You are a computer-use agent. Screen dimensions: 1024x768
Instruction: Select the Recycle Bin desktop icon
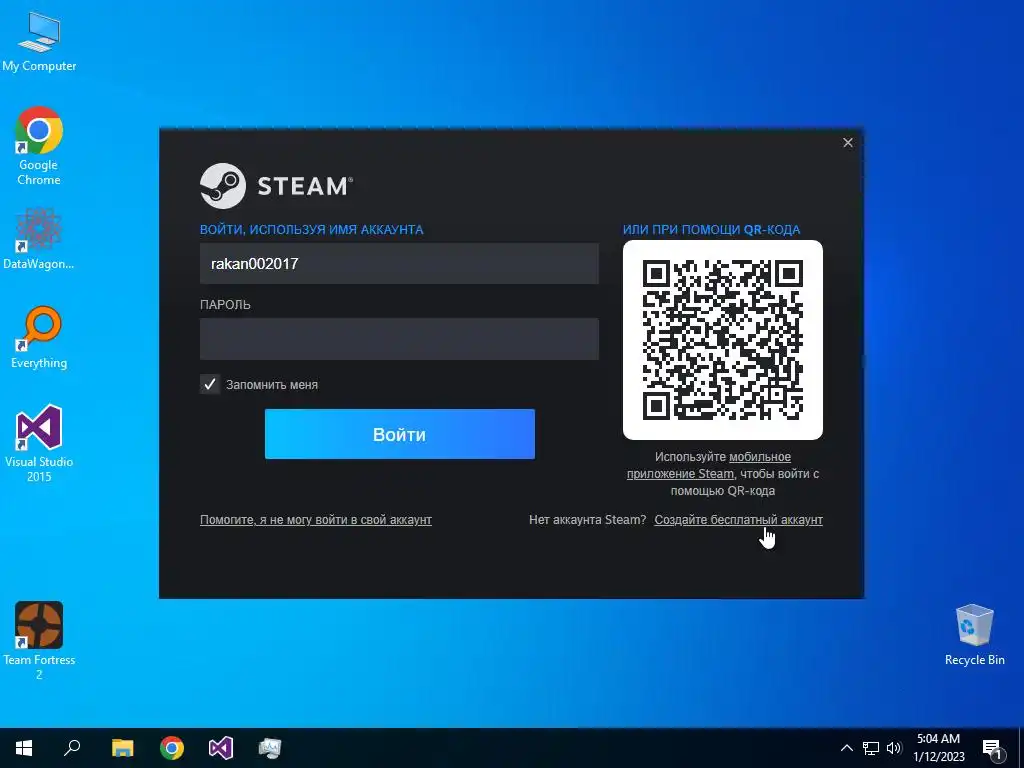tap(974, 635)
